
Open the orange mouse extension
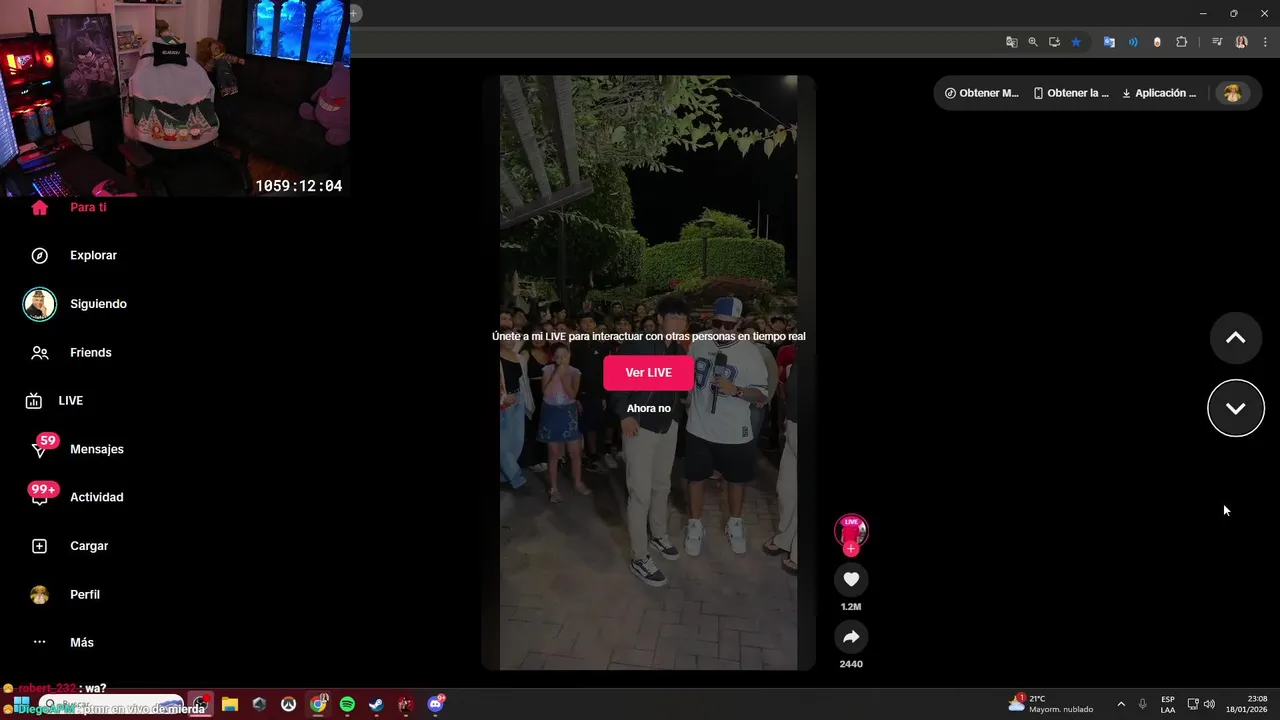tap(1157, 42)
